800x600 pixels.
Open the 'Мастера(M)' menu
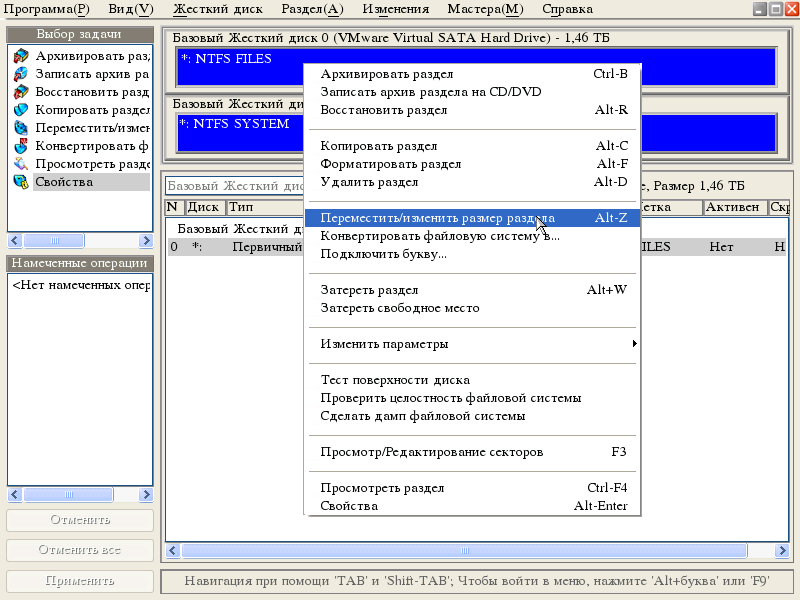click(x=485, y=9)
